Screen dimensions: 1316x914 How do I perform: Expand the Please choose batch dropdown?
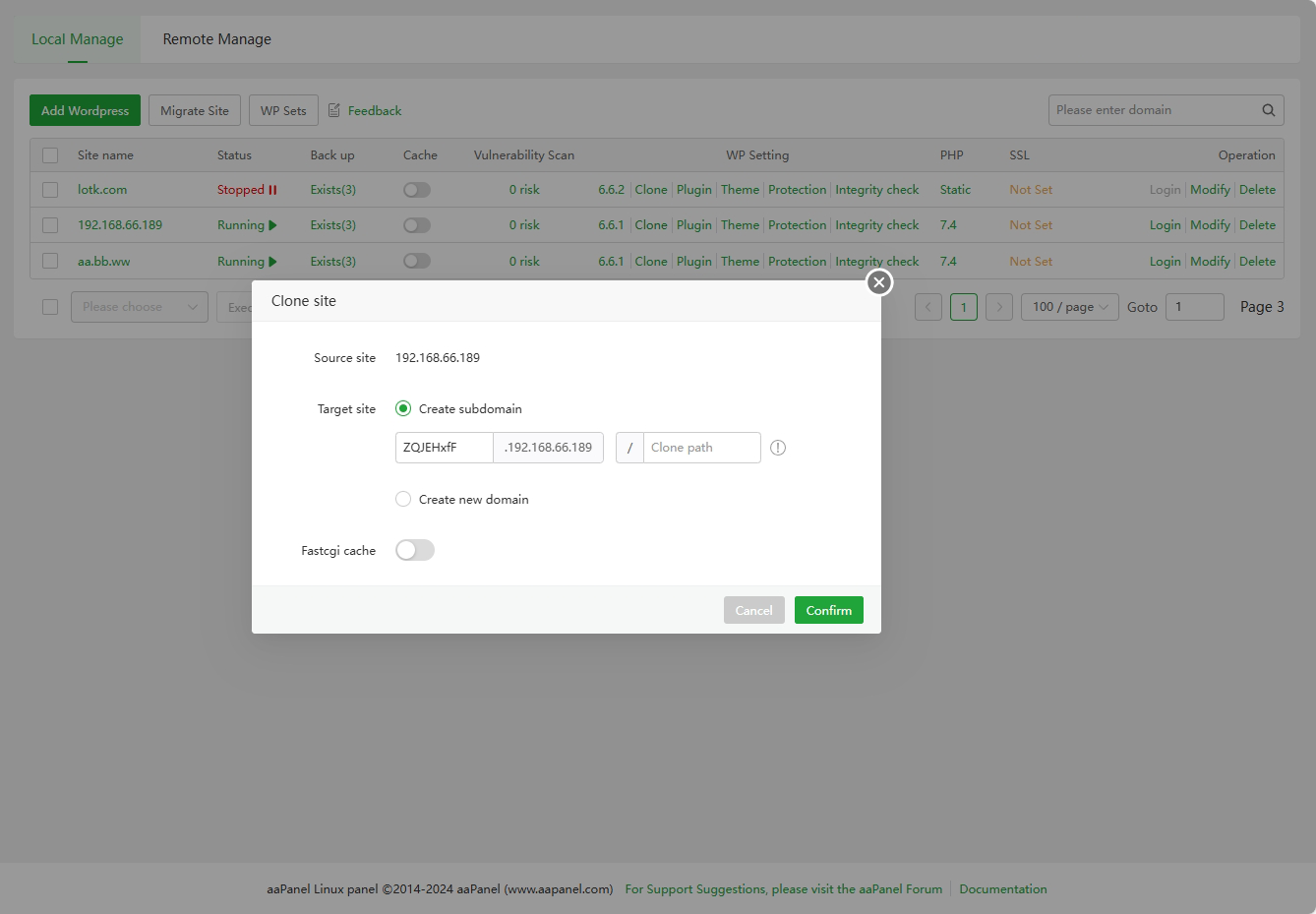coord(139,307)
